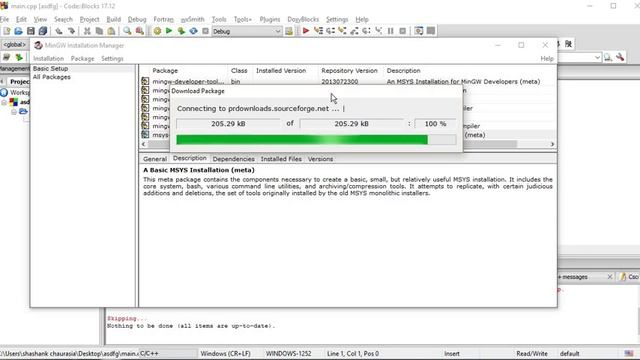Screen dimensions: 640x360
Task: Click the Repository Version column header
Action: (x=349, y=71)
